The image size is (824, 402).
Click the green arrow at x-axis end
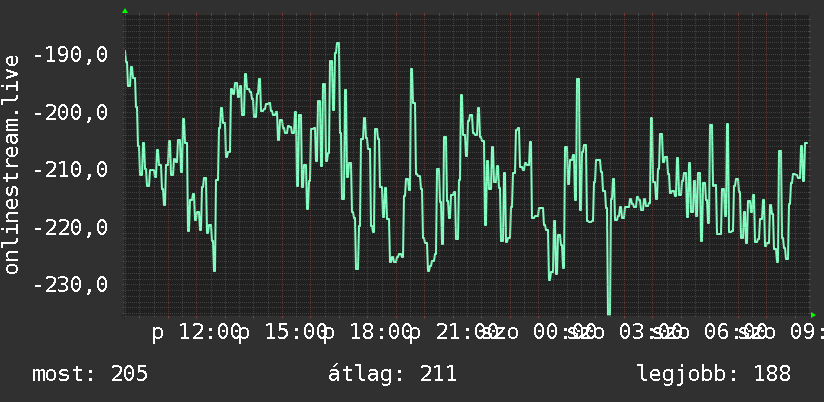(x=813, y=315)
